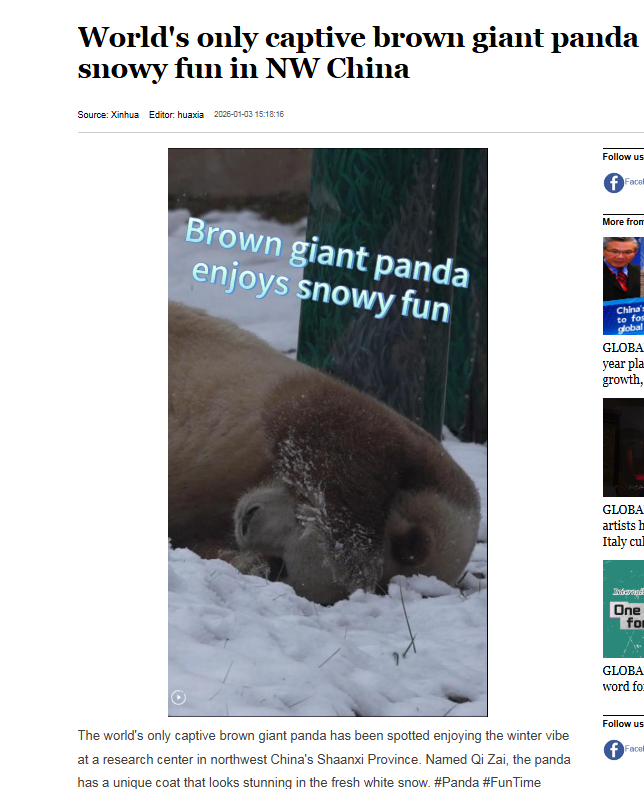Click the #Panda hashtag in article text
Viewport: 644px width, 789px height.
point(456,782)
